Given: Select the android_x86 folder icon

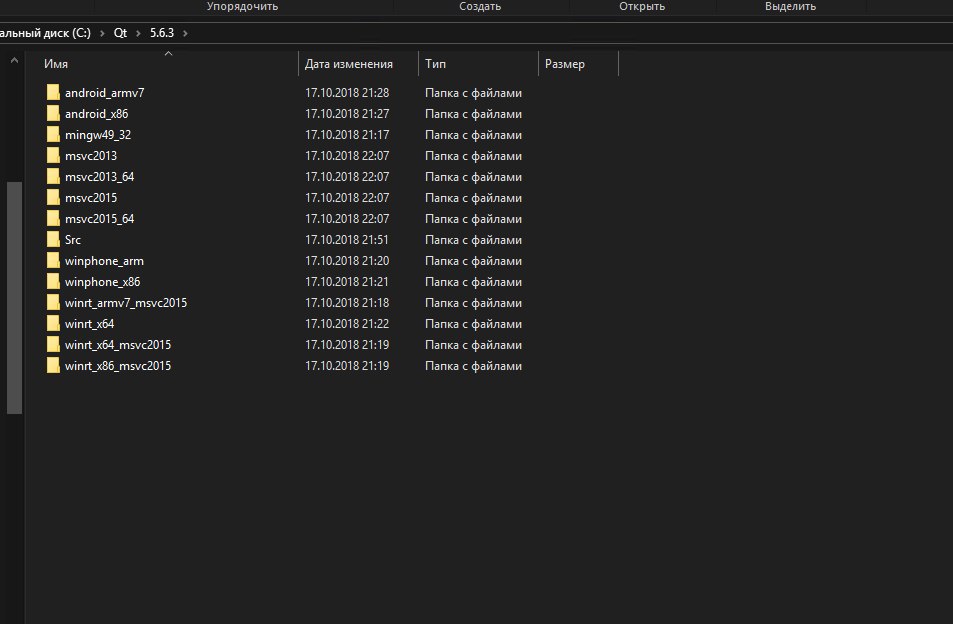Looking at the screenshot, I should [x=53, y=114].
